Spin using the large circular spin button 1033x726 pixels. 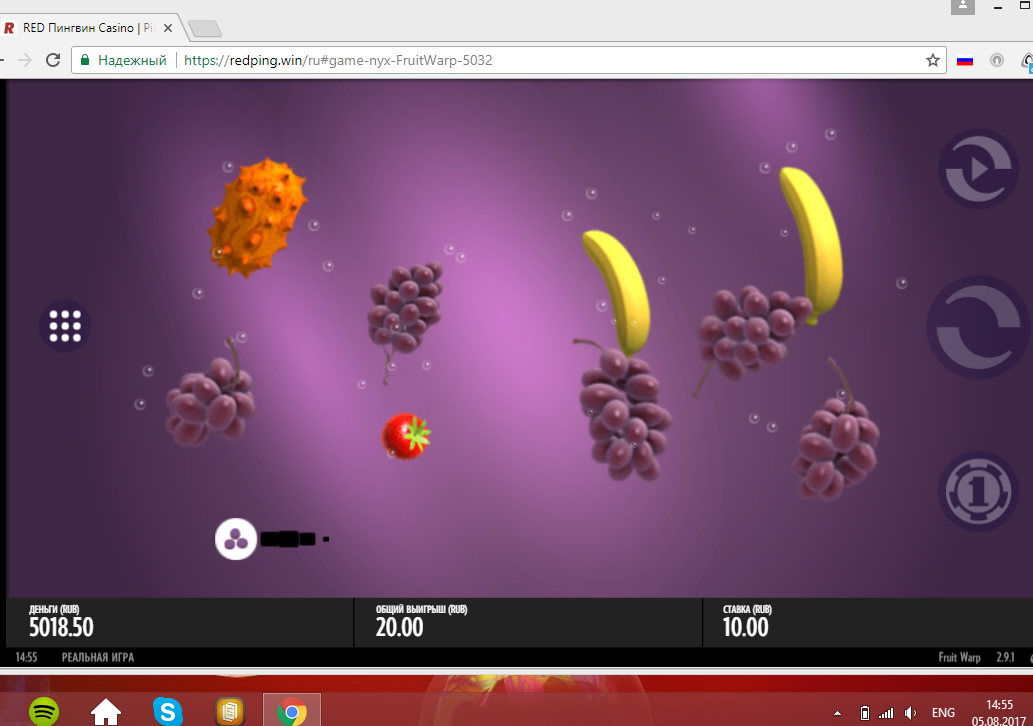979,327
